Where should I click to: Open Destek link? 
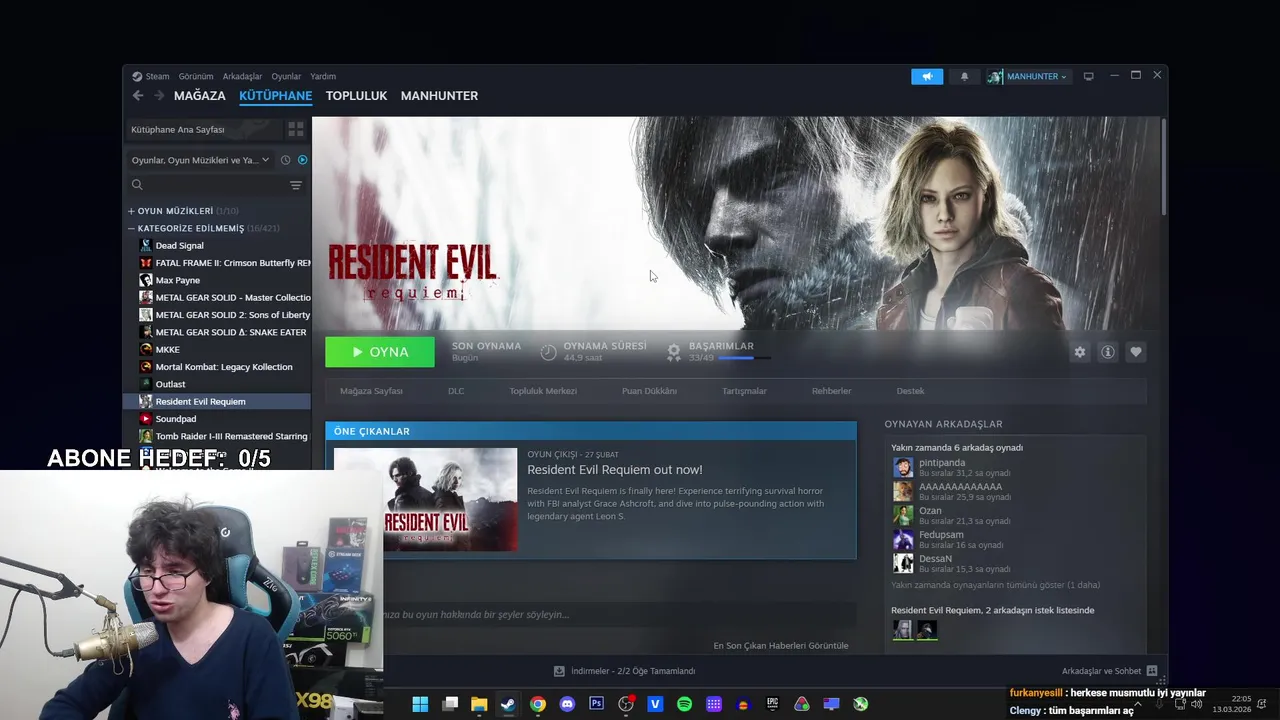[910, 391]
